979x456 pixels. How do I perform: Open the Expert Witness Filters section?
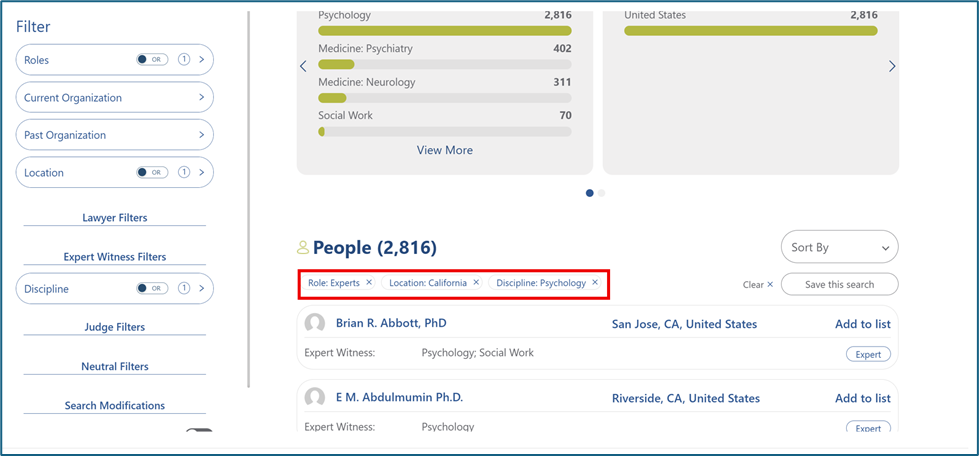point(115,257)
